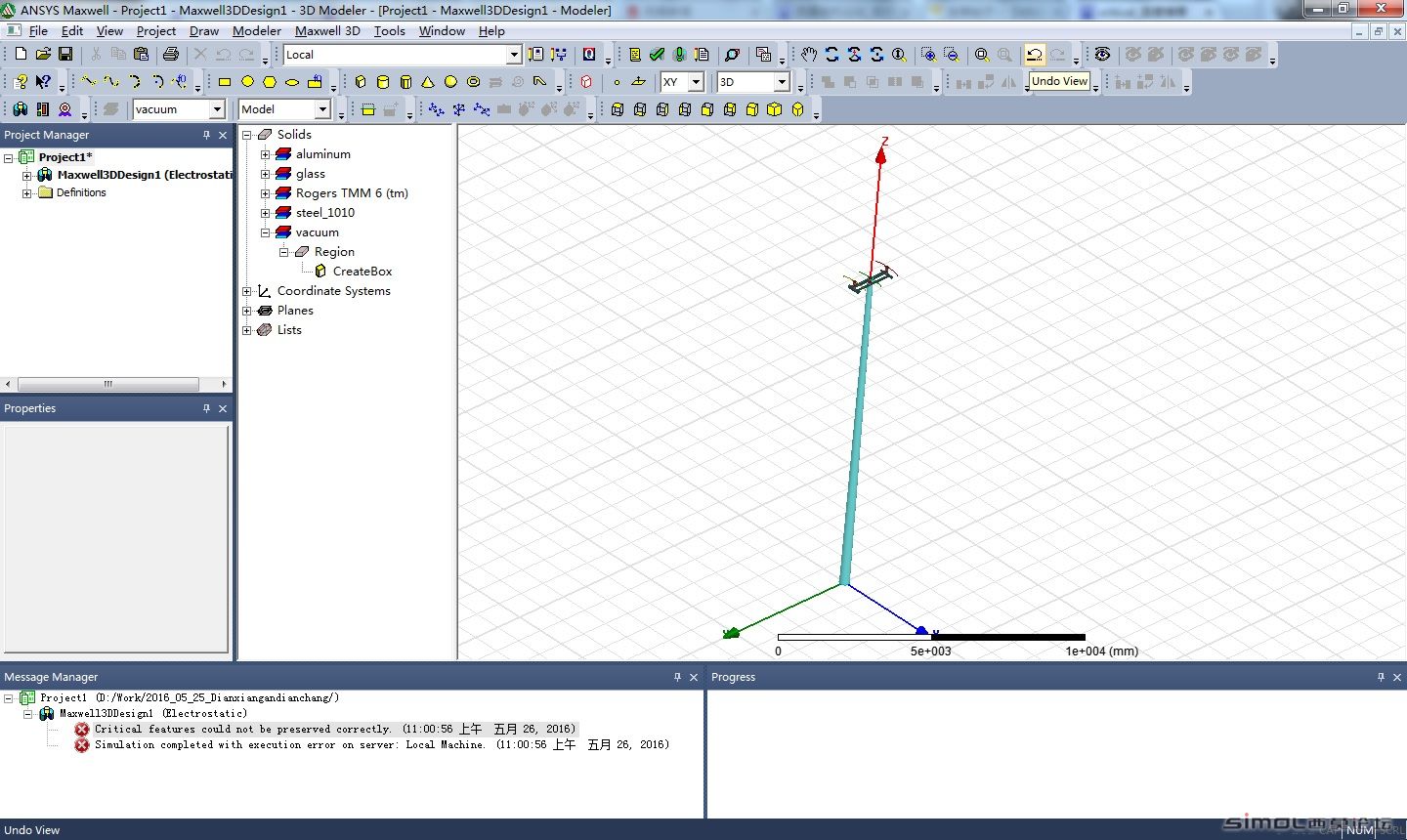
Task: Create a new project with New icon
Action: (x=21, y=55)
